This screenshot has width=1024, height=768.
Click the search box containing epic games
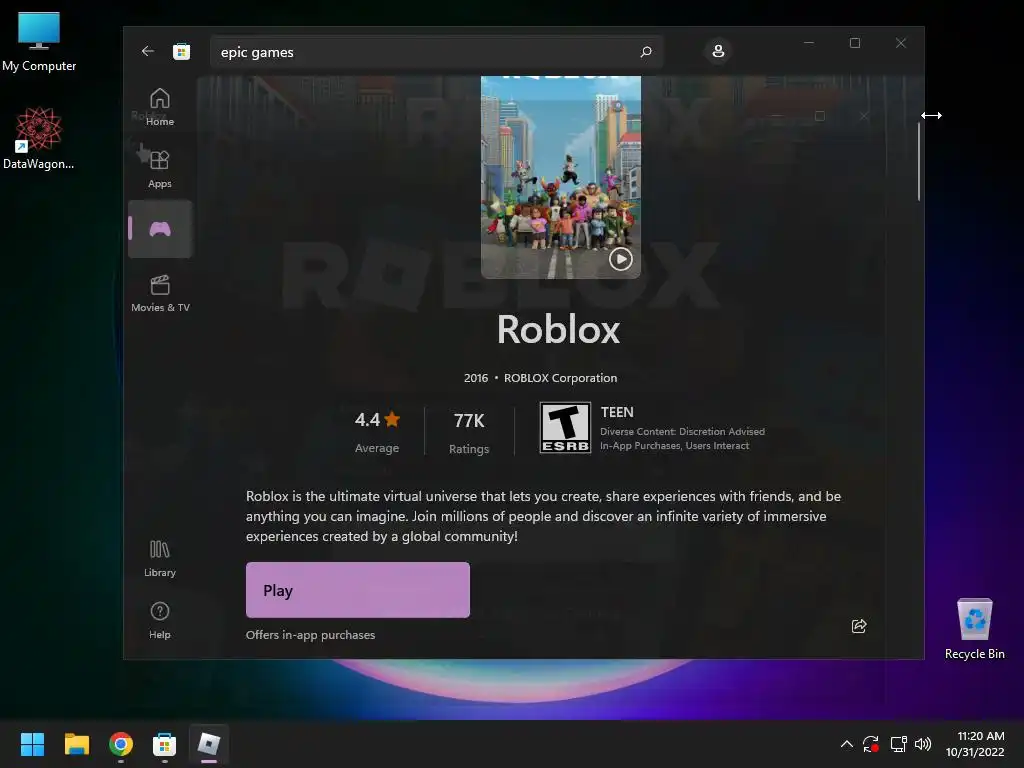(436, 52)
